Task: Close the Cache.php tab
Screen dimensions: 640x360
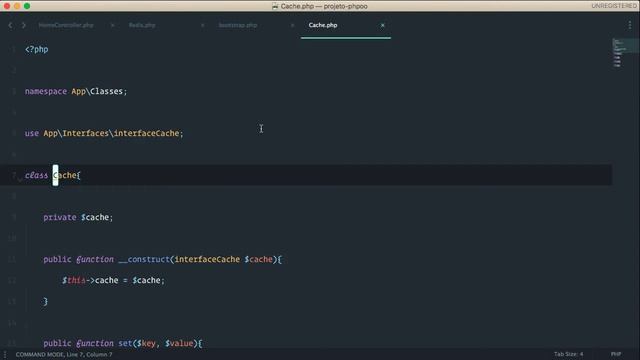Action: [382, 25]
